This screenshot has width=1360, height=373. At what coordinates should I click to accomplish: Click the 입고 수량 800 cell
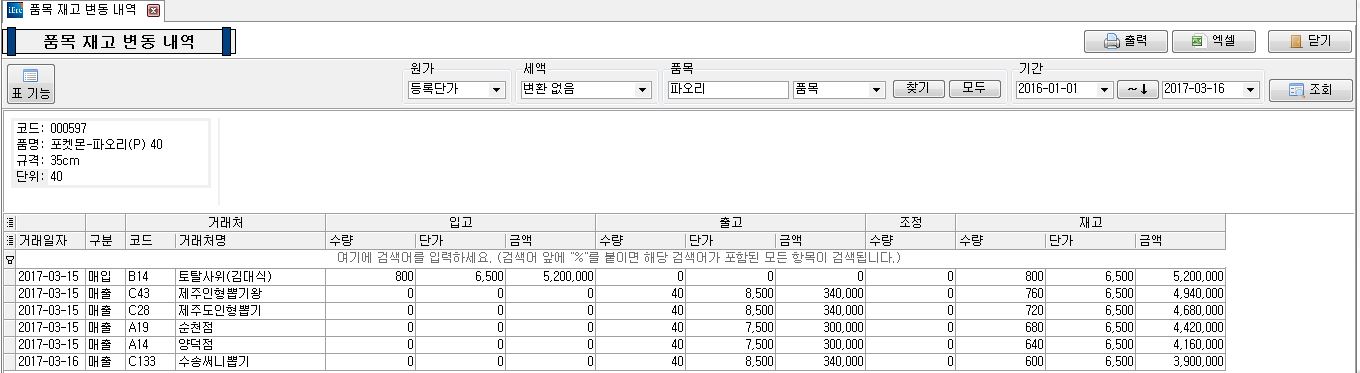371,275
